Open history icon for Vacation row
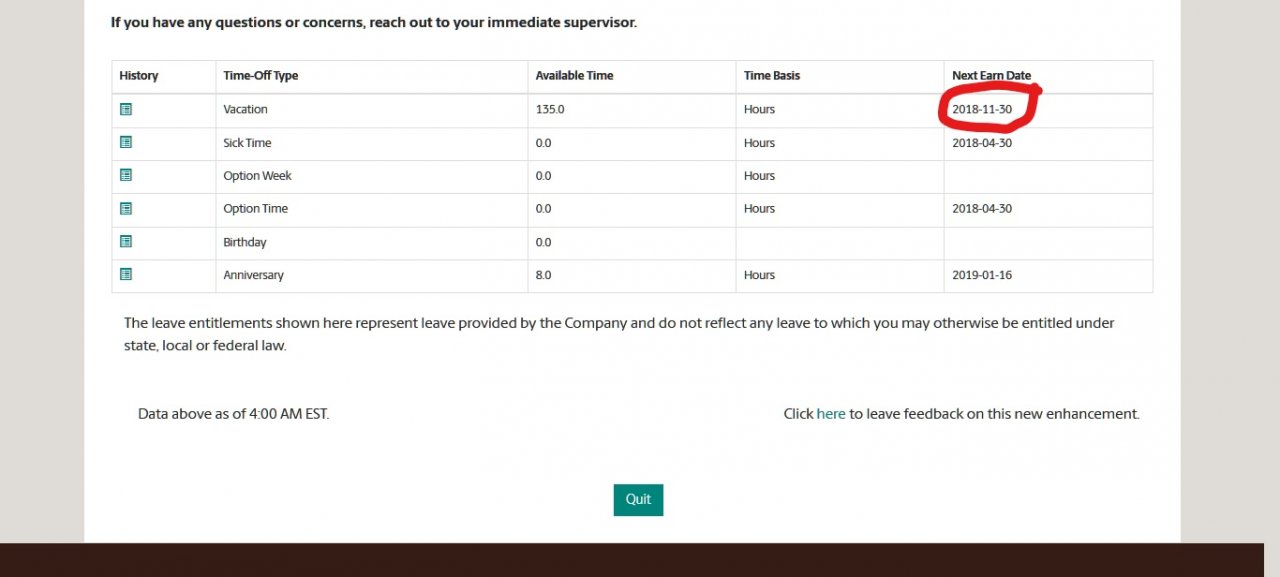Screen dimensions: 1280x577 (126, 109)
